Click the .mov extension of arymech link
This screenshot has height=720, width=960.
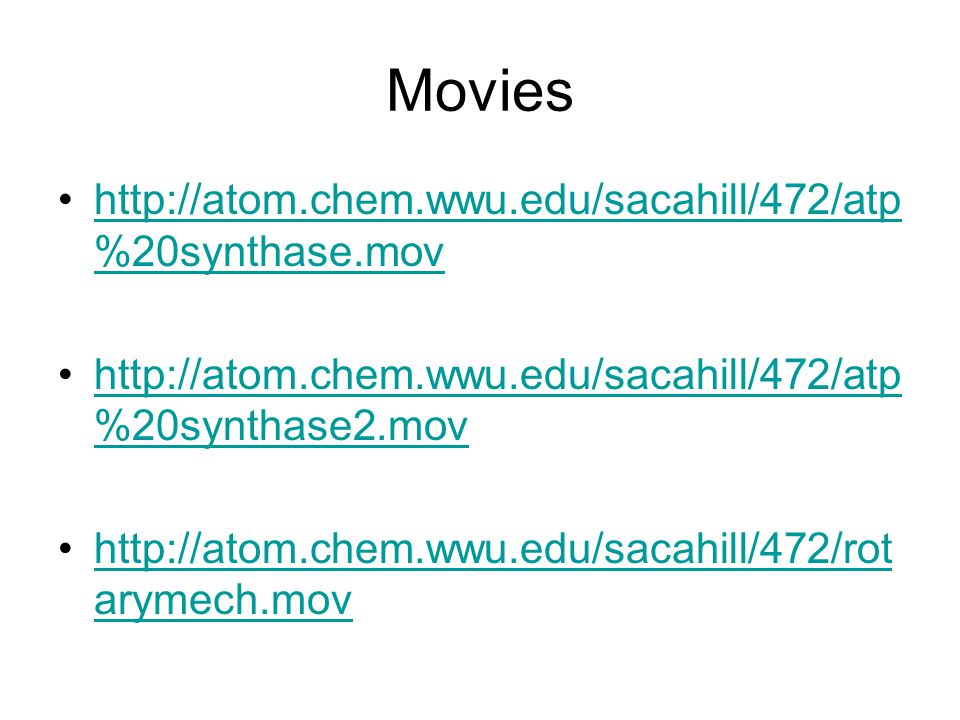pos(304,601)
